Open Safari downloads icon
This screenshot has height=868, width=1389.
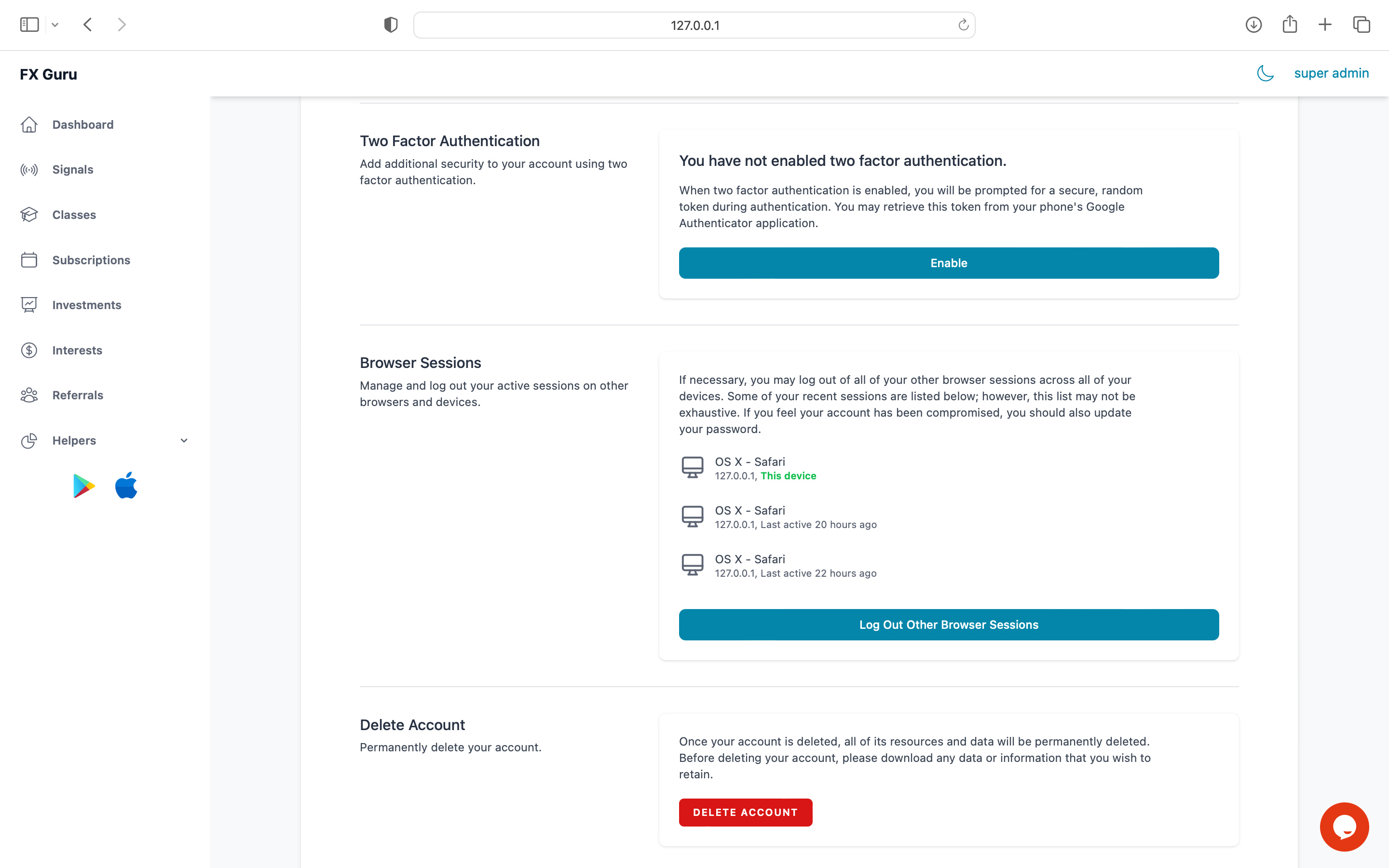coord(1253,25)
